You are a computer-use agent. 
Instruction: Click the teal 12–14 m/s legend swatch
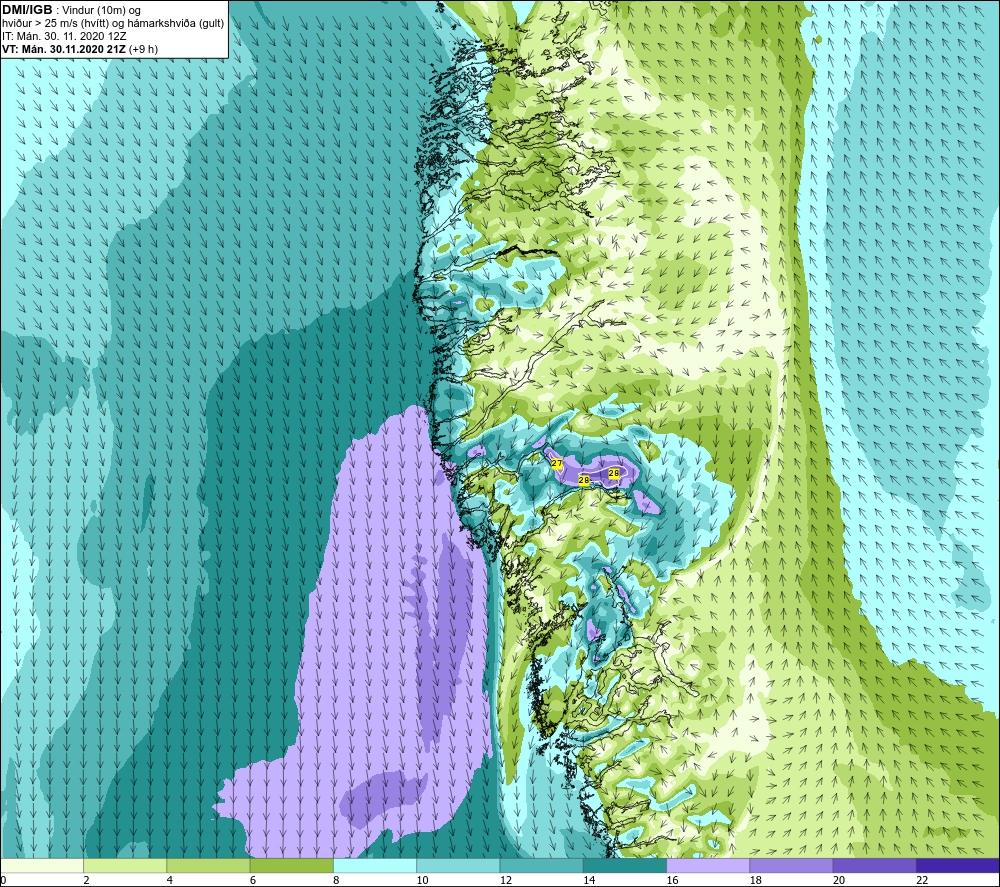tap(541, 865)
